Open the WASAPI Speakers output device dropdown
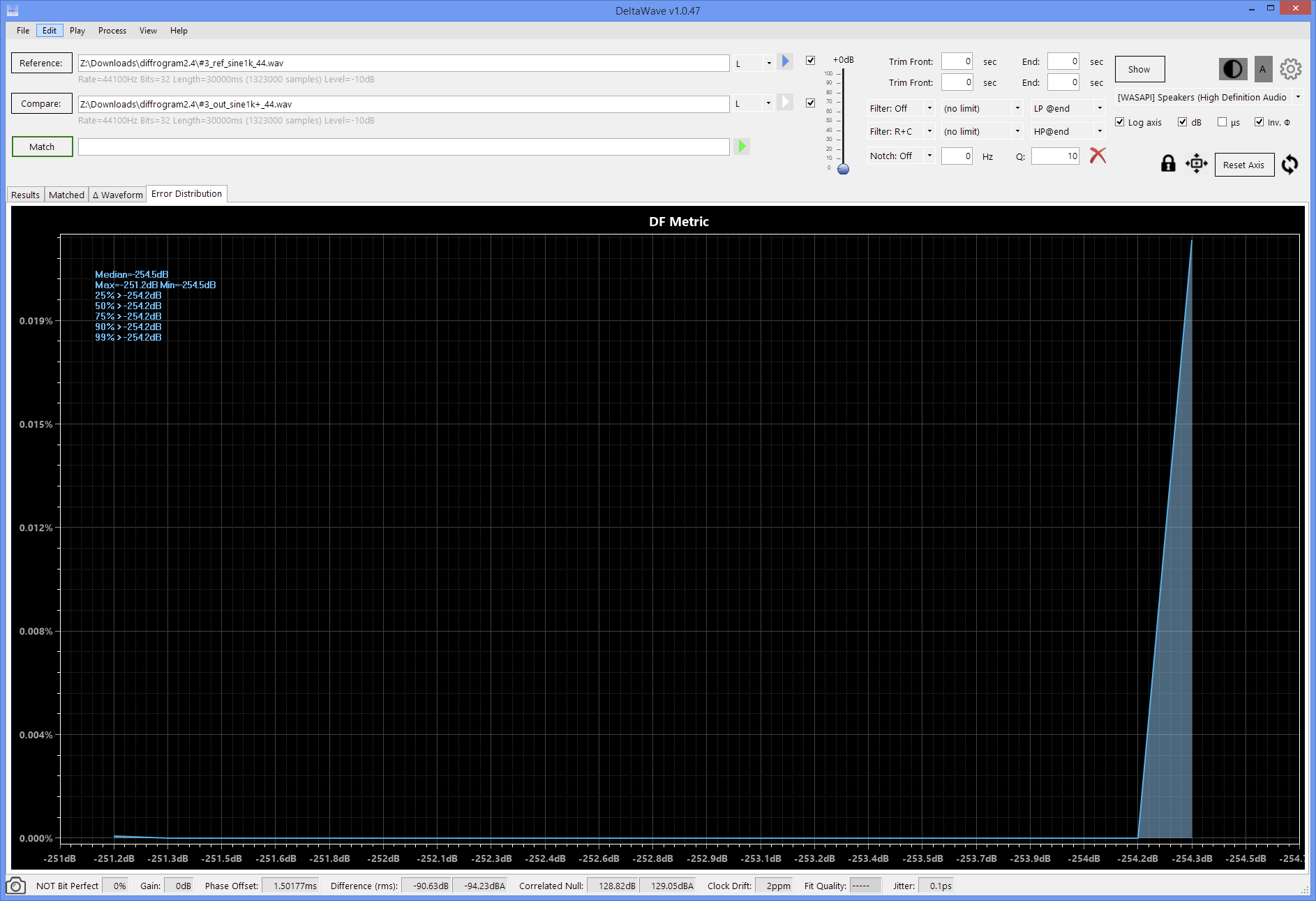The height and width of the screenshot is (901, 1316). point(1209,97)
